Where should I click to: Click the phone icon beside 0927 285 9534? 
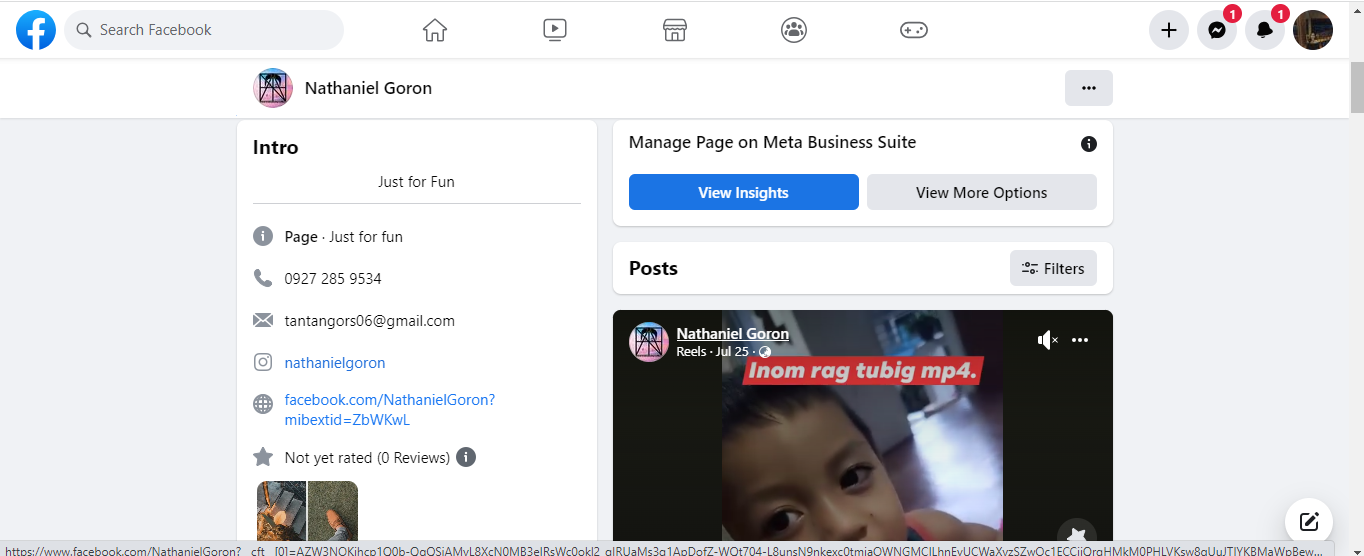(x=263, y=278)
